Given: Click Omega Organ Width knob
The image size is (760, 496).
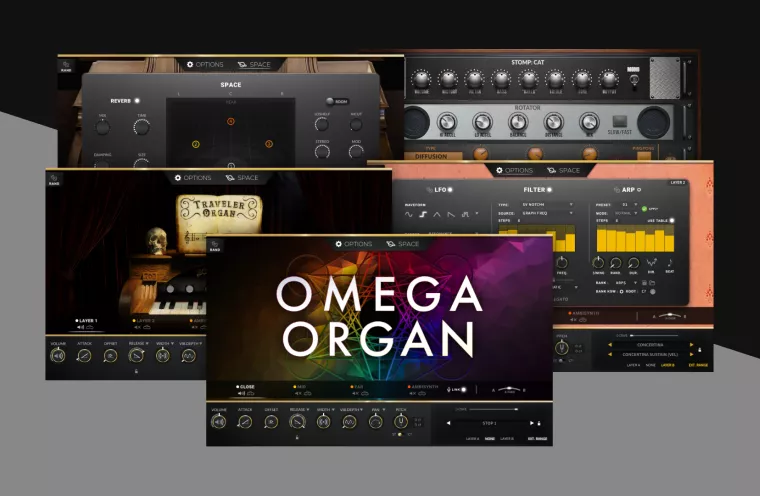Looking at the screenshot, I should (x=323, y=422).
